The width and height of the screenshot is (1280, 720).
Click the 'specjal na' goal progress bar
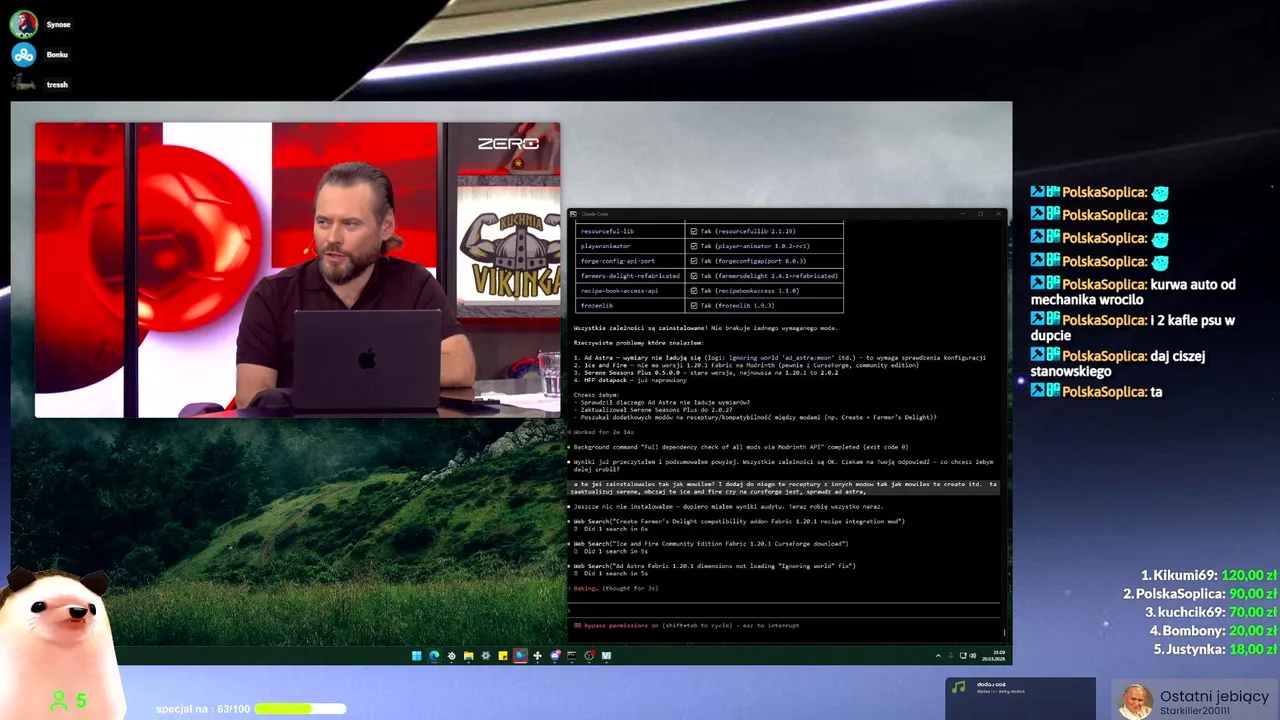(300, 709)
